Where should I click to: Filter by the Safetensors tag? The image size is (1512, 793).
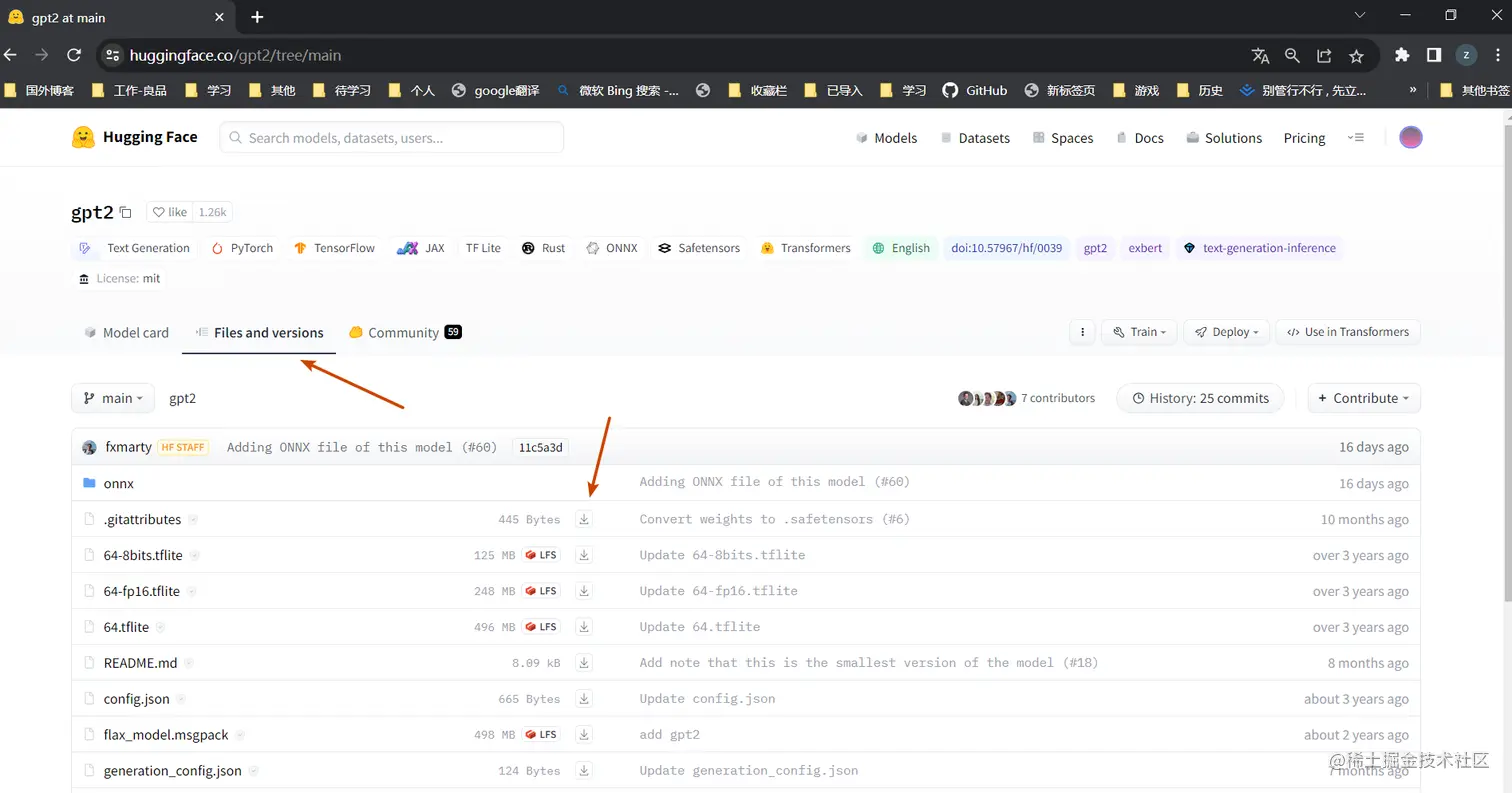pyautogui.click(x=698, y=248)
